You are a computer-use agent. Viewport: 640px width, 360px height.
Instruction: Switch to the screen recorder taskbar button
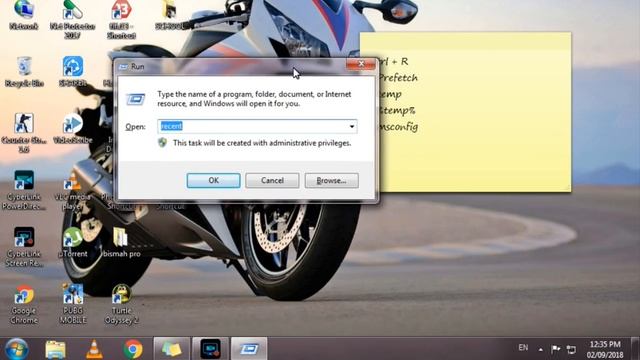210,349
